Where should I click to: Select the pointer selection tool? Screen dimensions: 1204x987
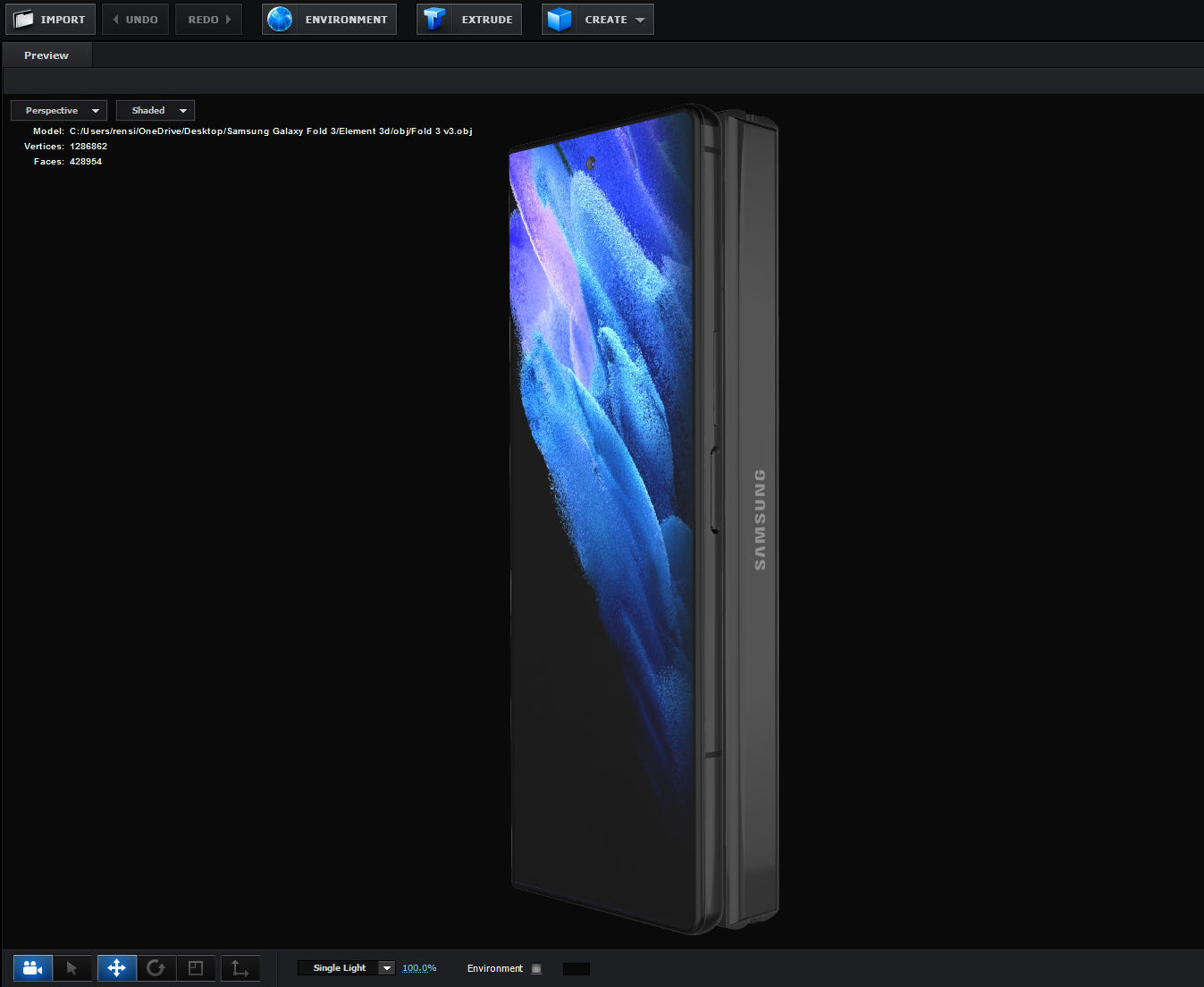(x=72, y=968)
